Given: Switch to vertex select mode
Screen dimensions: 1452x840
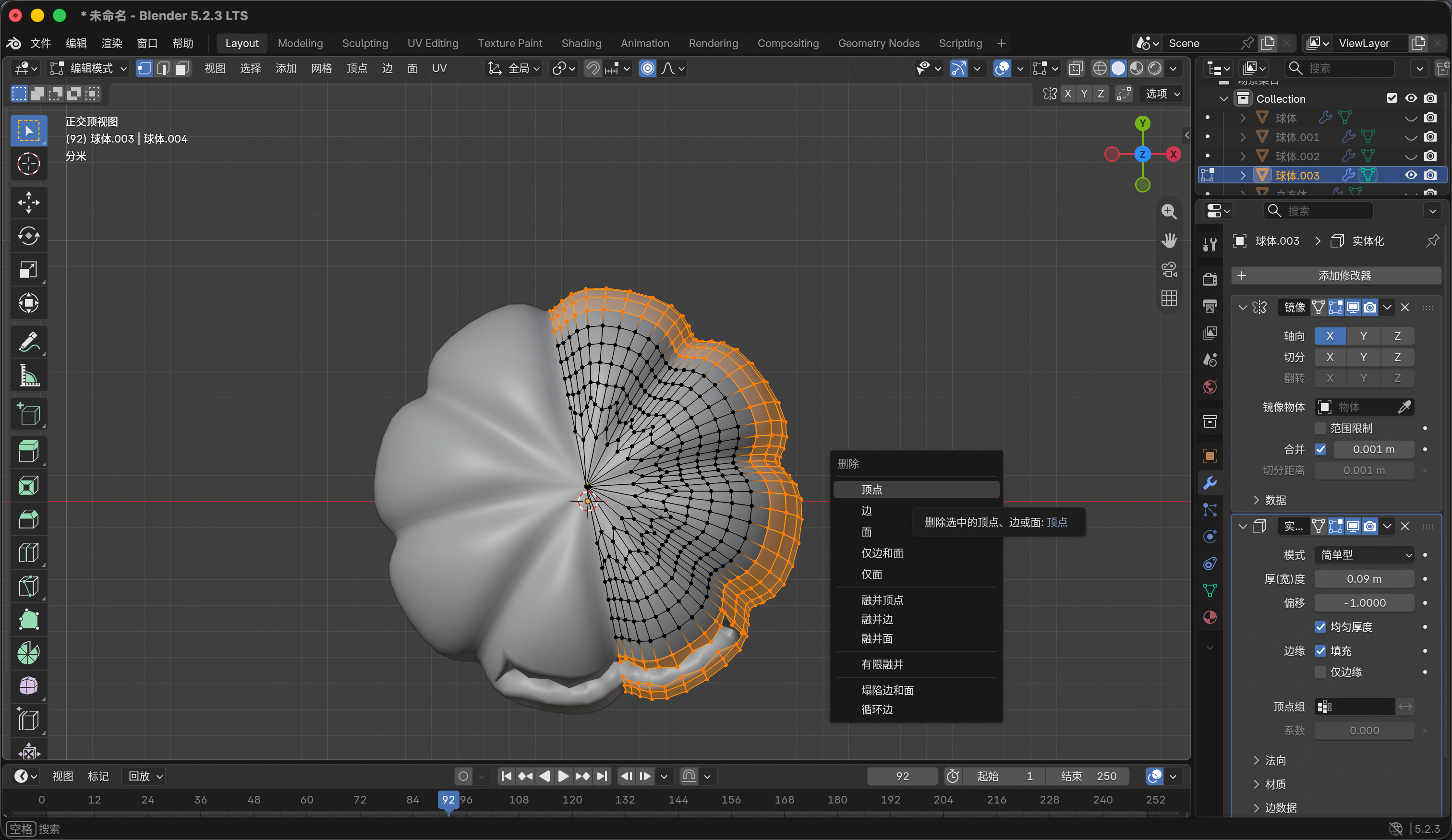Looking at the screenshot, I should pyautogui.click(x=144, y=69).
